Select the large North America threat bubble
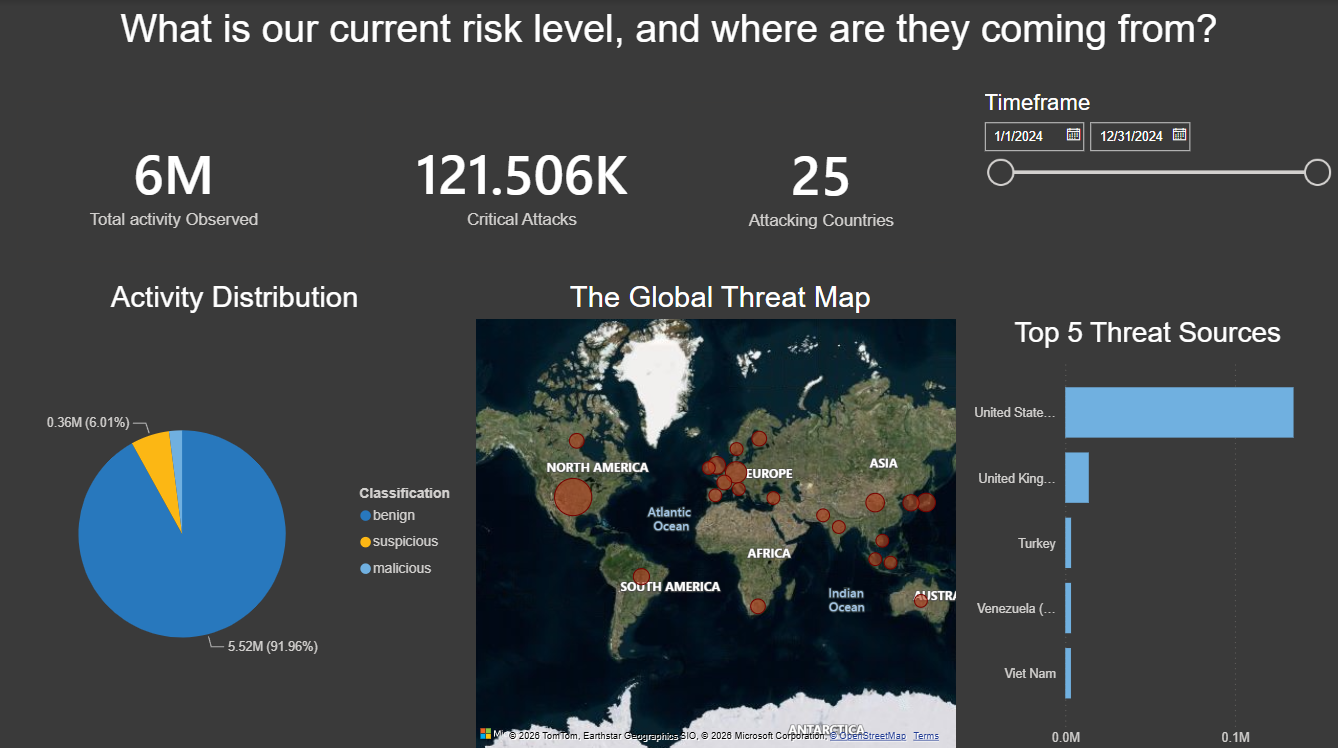Screen dimensions: 1338x748 coord(573,497)
